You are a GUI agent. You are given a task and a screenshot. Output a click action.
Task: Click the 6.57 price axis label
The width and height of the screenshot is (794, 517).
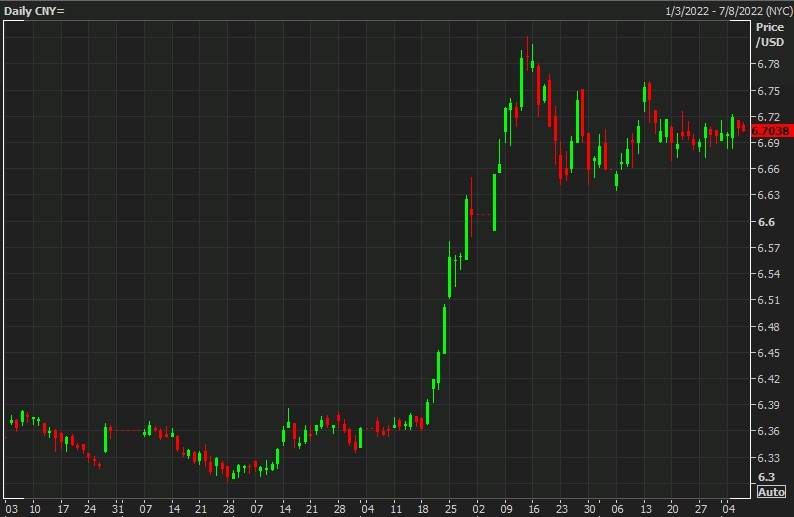tap(768, 248)
